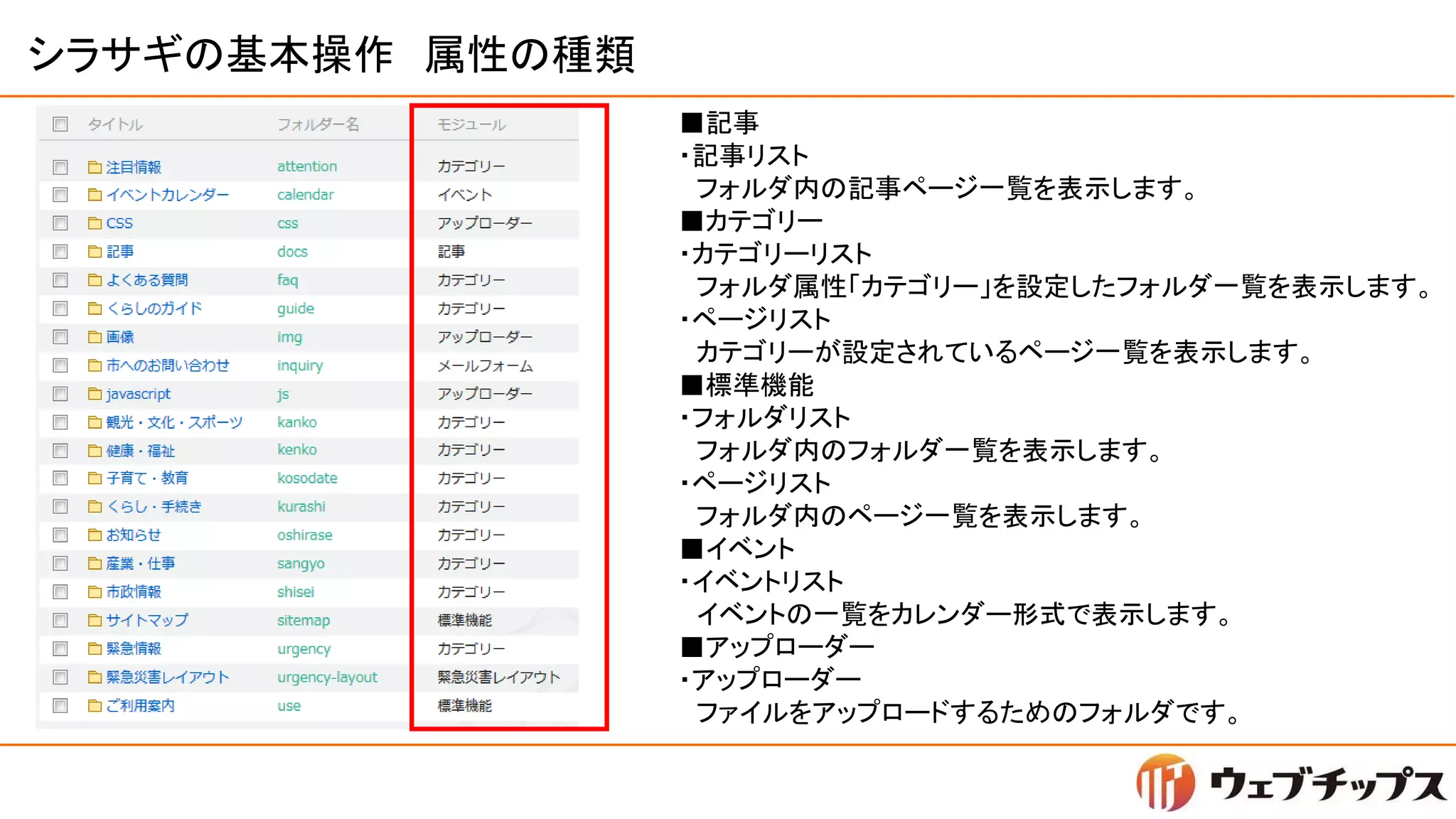Click the フォルダー名 column header
Image resolution: width=1456 pixels, height=819 pixels.
pyautogui.click(x=318, y=124)
